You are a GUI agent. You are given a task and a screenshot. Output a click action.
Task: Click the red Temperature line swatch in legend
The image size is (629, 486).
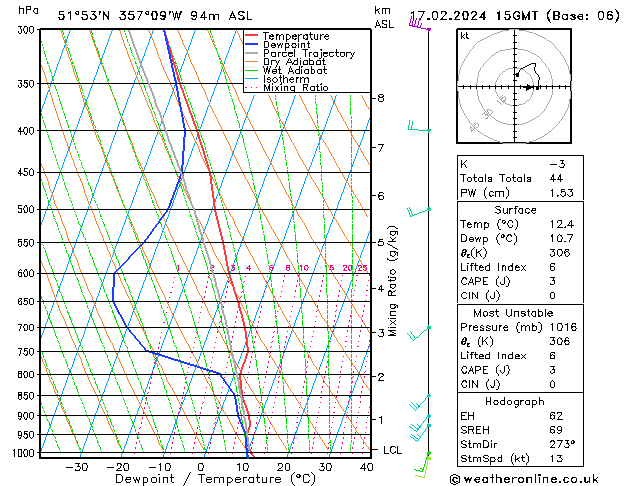click(x=252, y=36)
